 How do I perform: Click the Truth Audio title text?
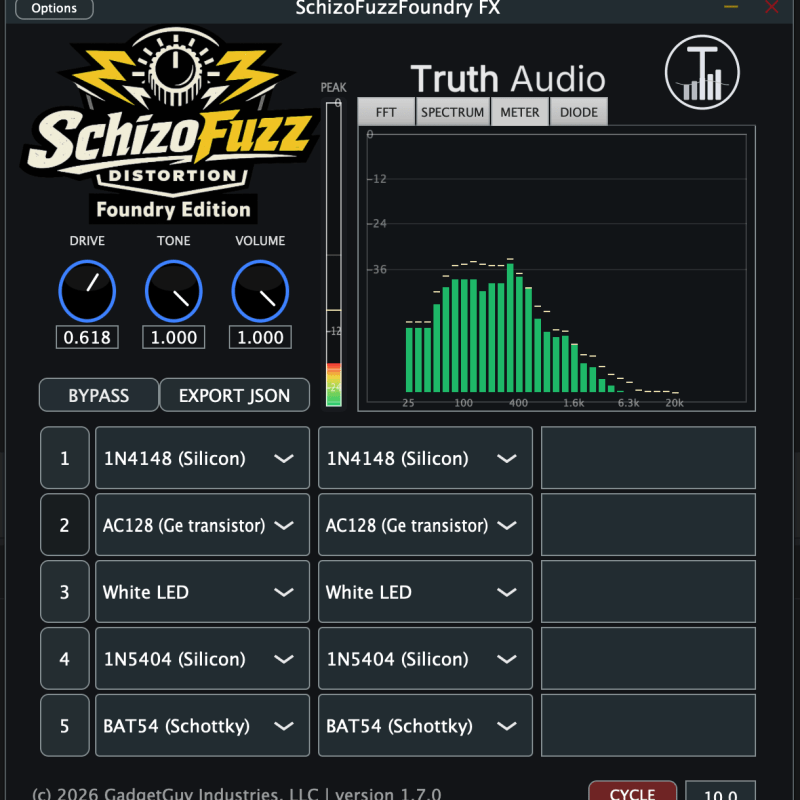tap(508, 79)
